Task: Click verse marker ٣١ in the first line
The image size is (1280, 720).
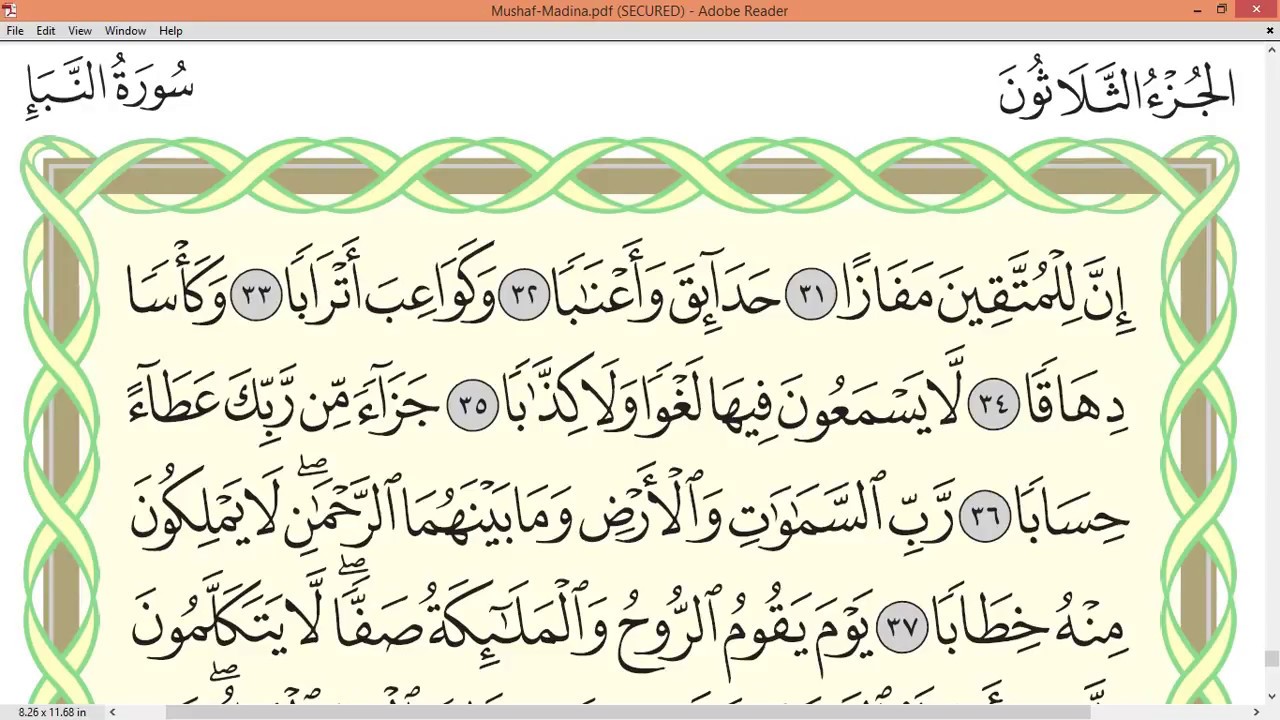Action: pos(811,294)
